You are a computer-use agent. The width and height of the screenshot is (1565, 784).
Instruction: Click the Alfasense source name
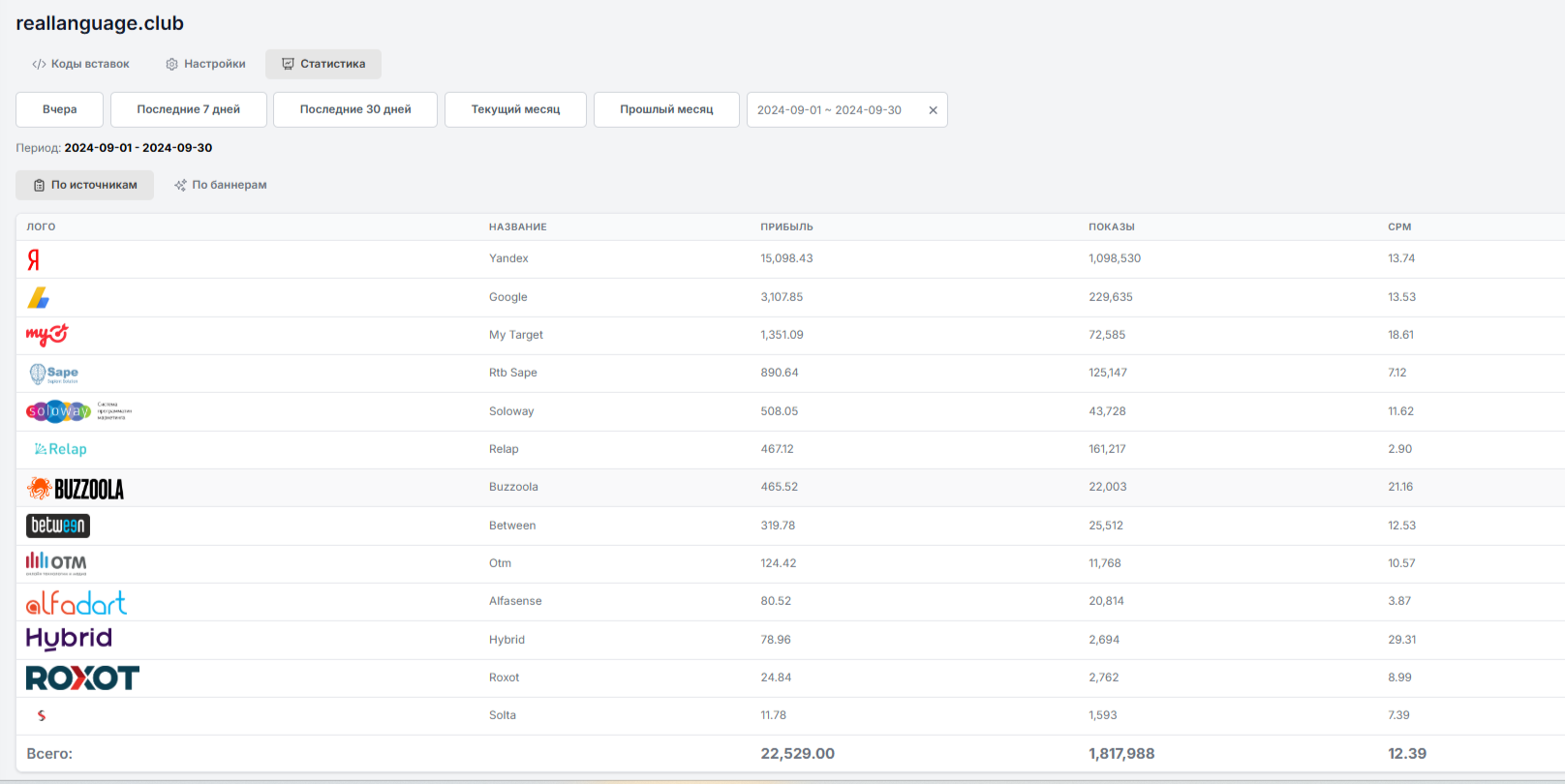[515, 601]
